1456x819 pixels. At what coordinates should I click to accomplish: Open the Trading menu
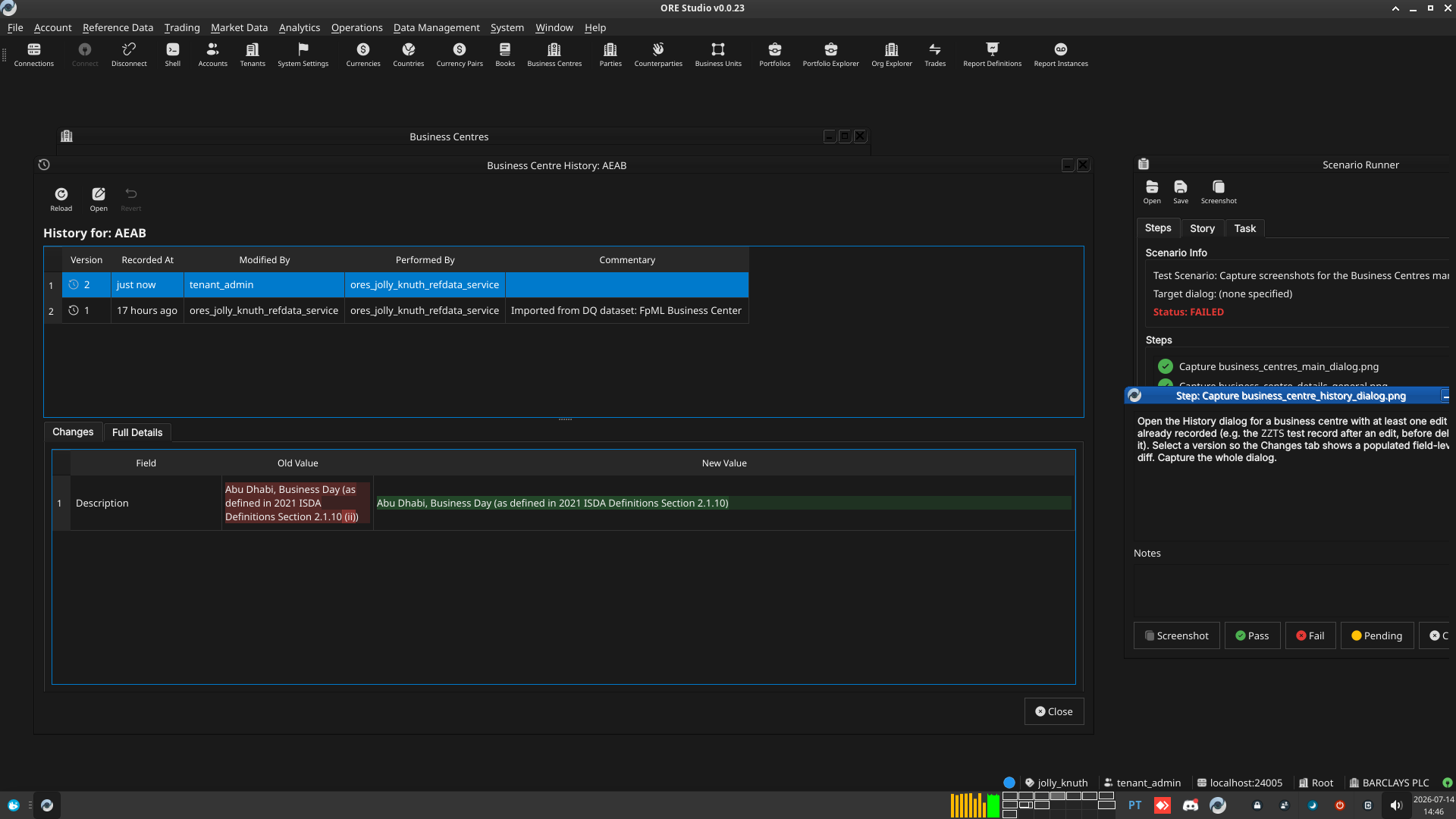(182, 27)
